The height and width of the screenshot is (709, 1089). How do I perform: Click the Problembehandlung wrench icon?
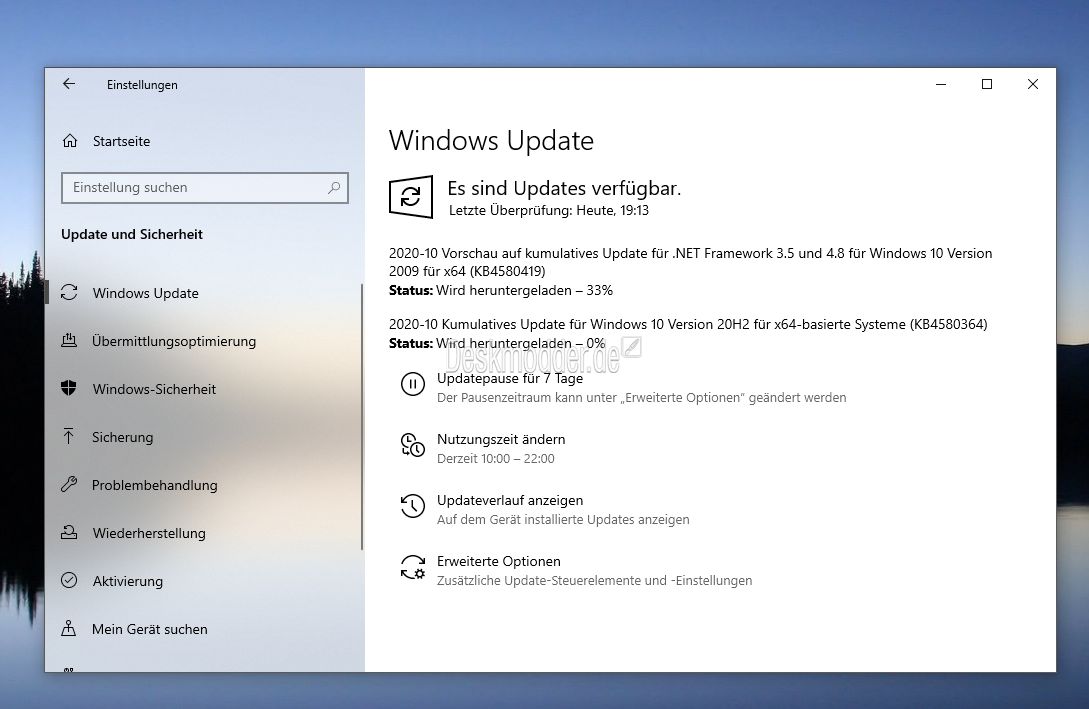pyautogui.click(x=69, y=485)
